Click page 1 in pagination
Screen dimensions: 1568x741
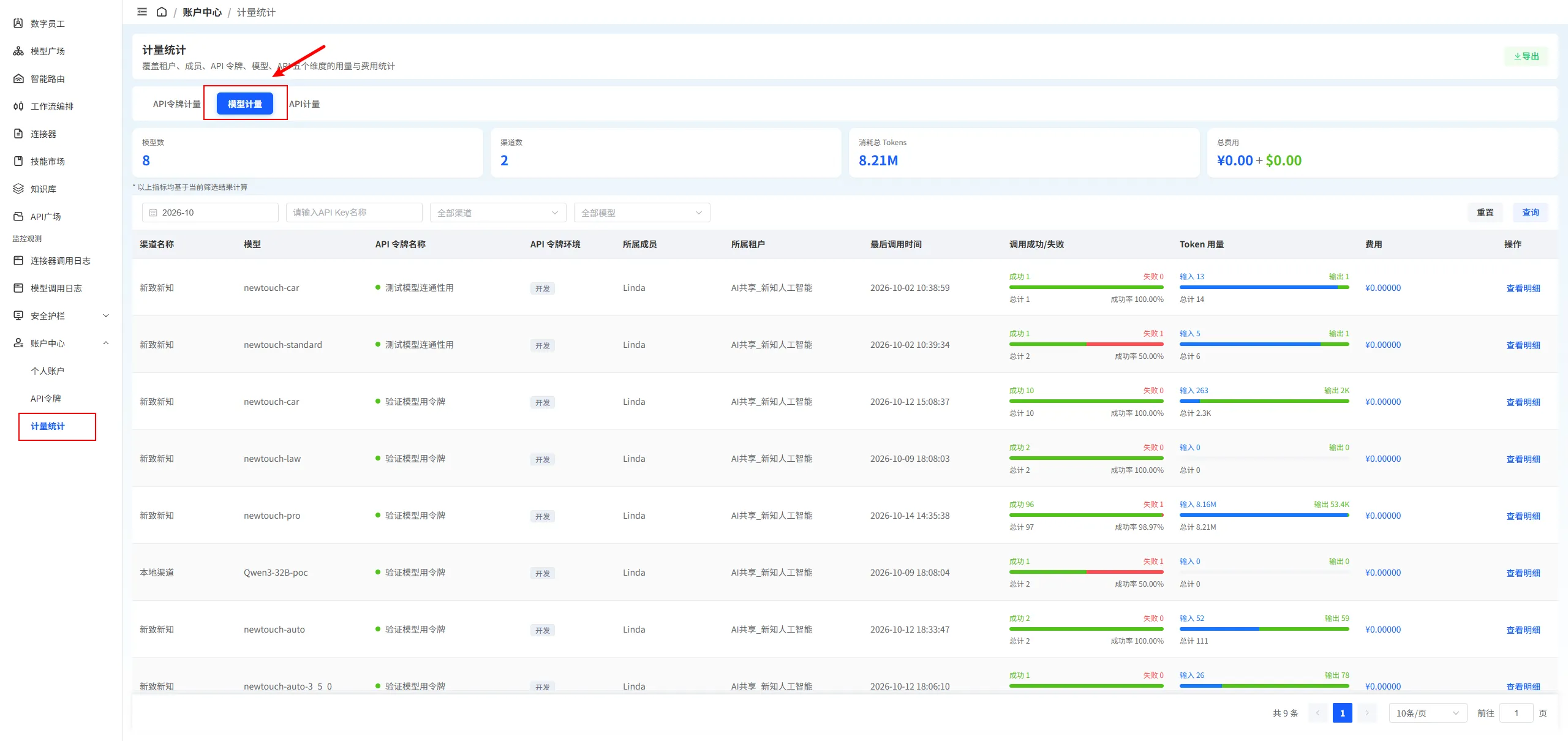pyautogui.click(x=1342, y=713)
